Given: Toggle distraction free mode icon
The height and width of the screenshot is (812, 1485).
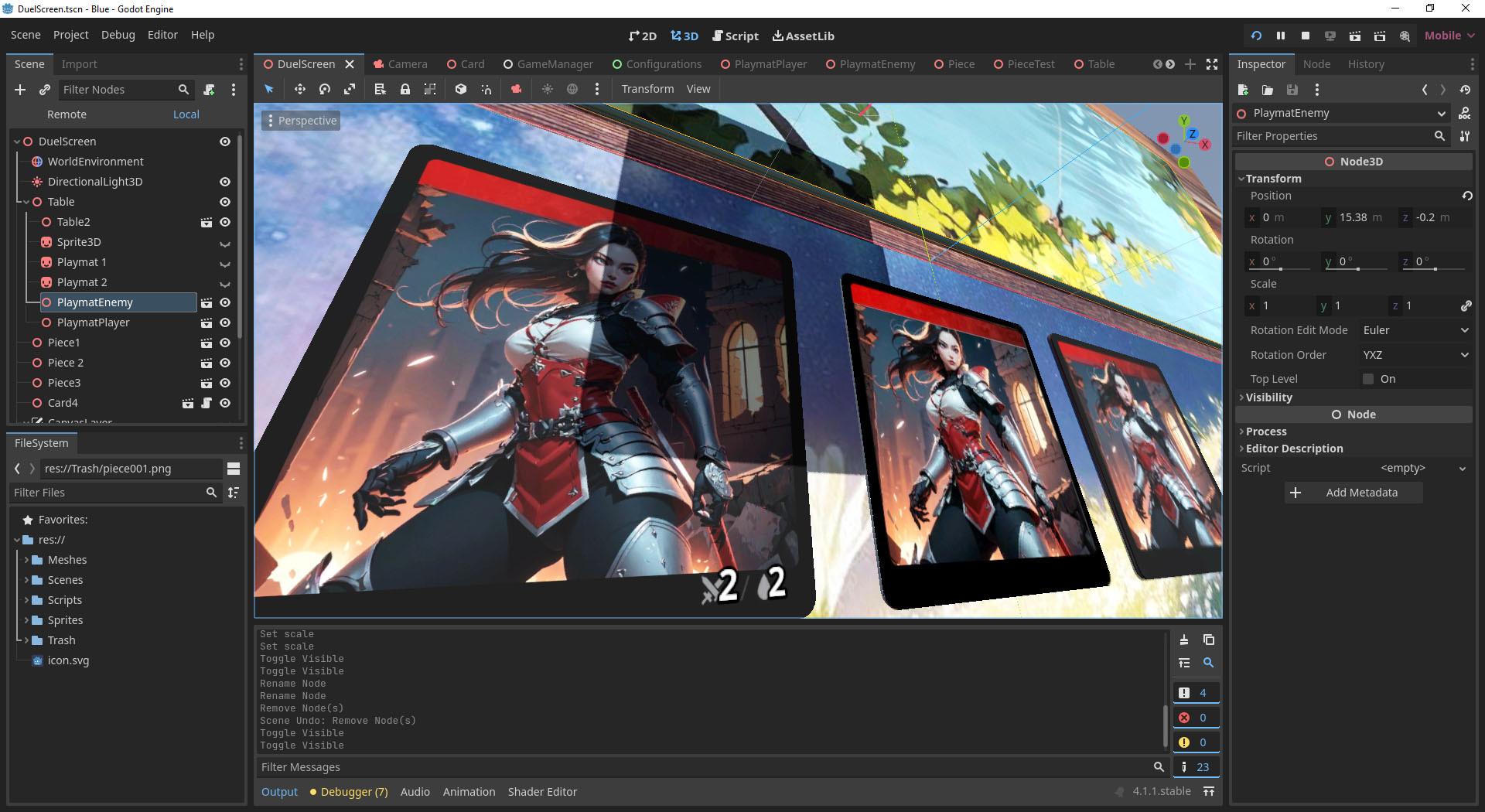Looking at the screenshot, I should pos(1212,64).
